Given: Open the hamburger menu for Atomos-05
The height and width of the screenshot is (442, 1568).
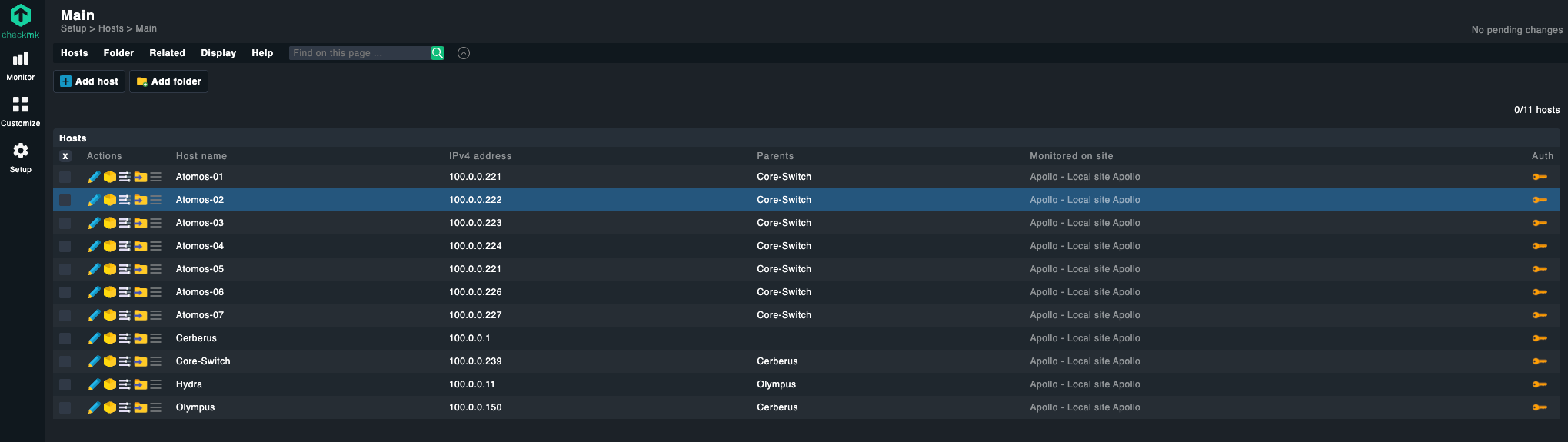Looking at the screenshot, I should [x=156, y=269].
